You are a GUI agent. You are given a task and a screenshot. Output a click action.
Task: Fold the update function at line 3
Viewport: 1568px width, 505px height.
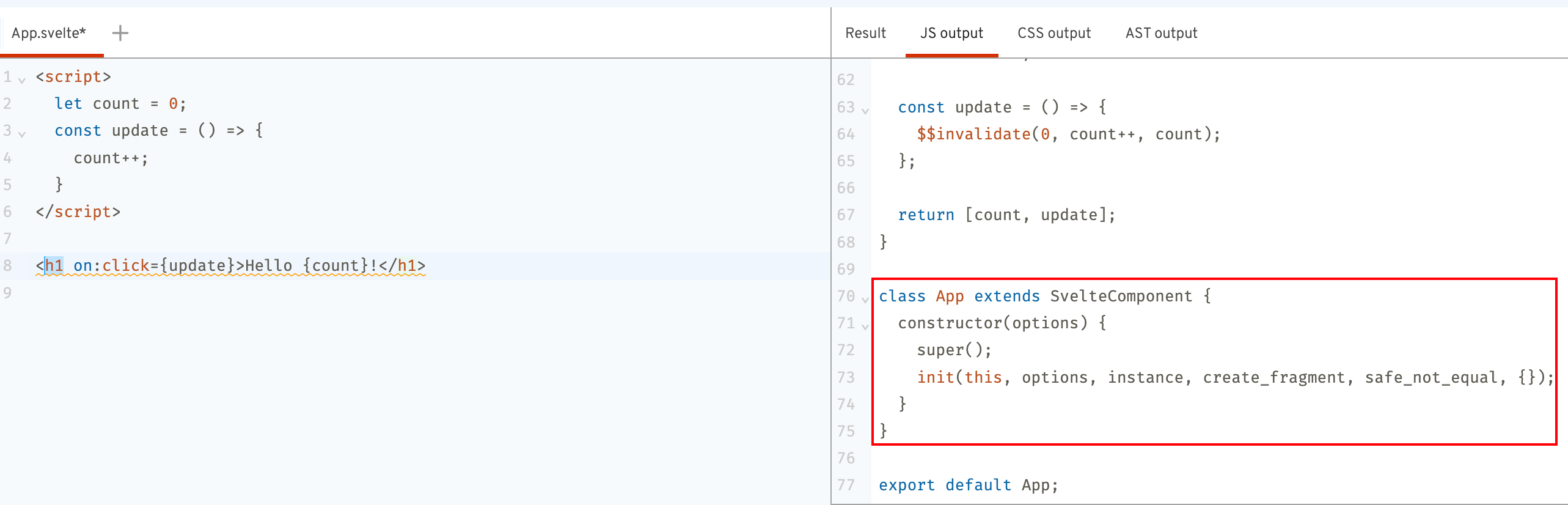(22, 133)
